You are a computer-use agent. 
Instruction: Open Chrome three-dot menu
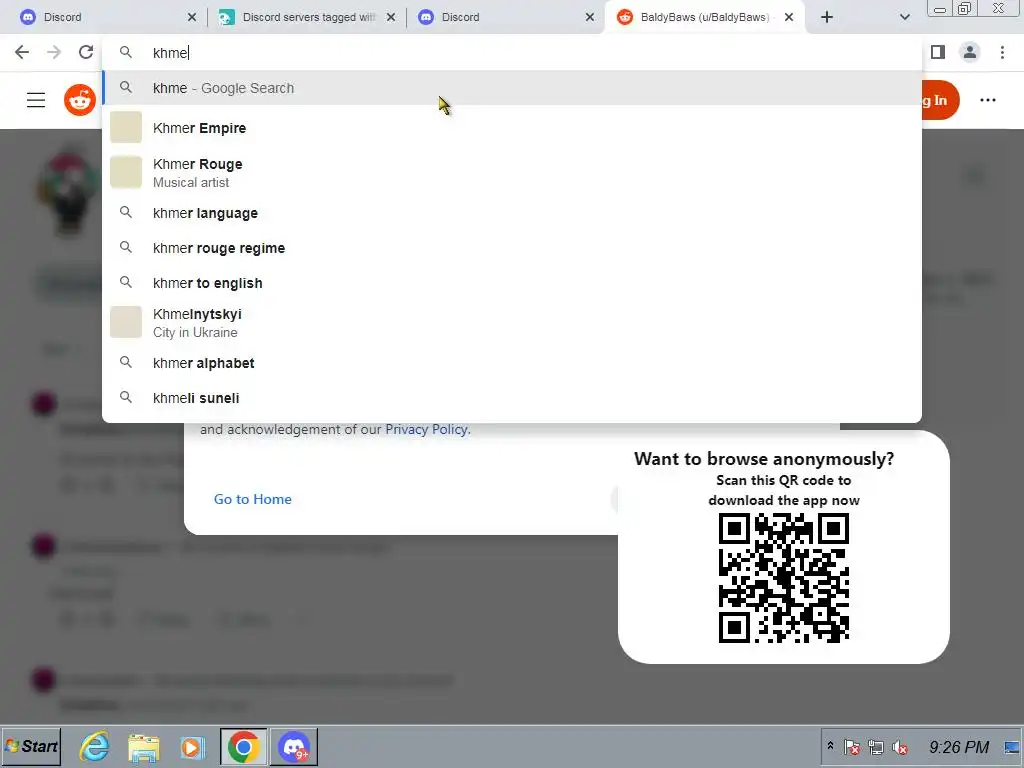coord(1002,52)
